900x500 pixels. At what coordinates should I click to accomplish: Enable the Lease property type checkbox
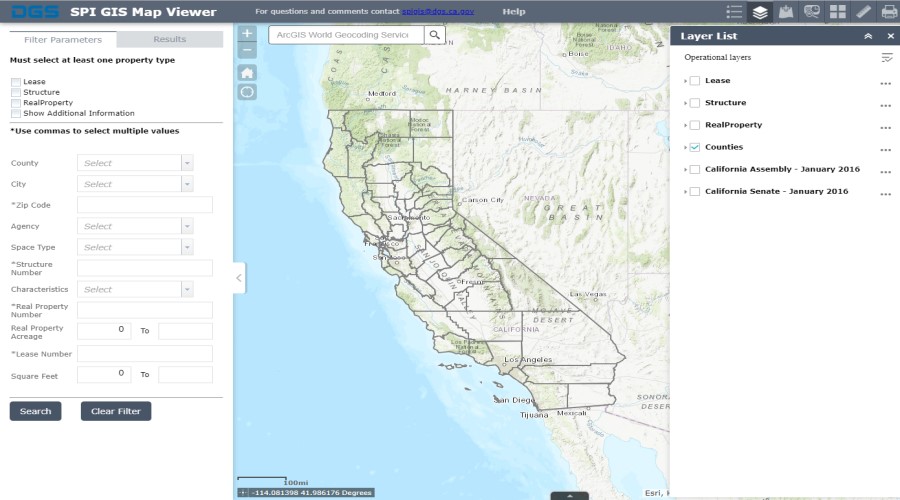(16, 82)
